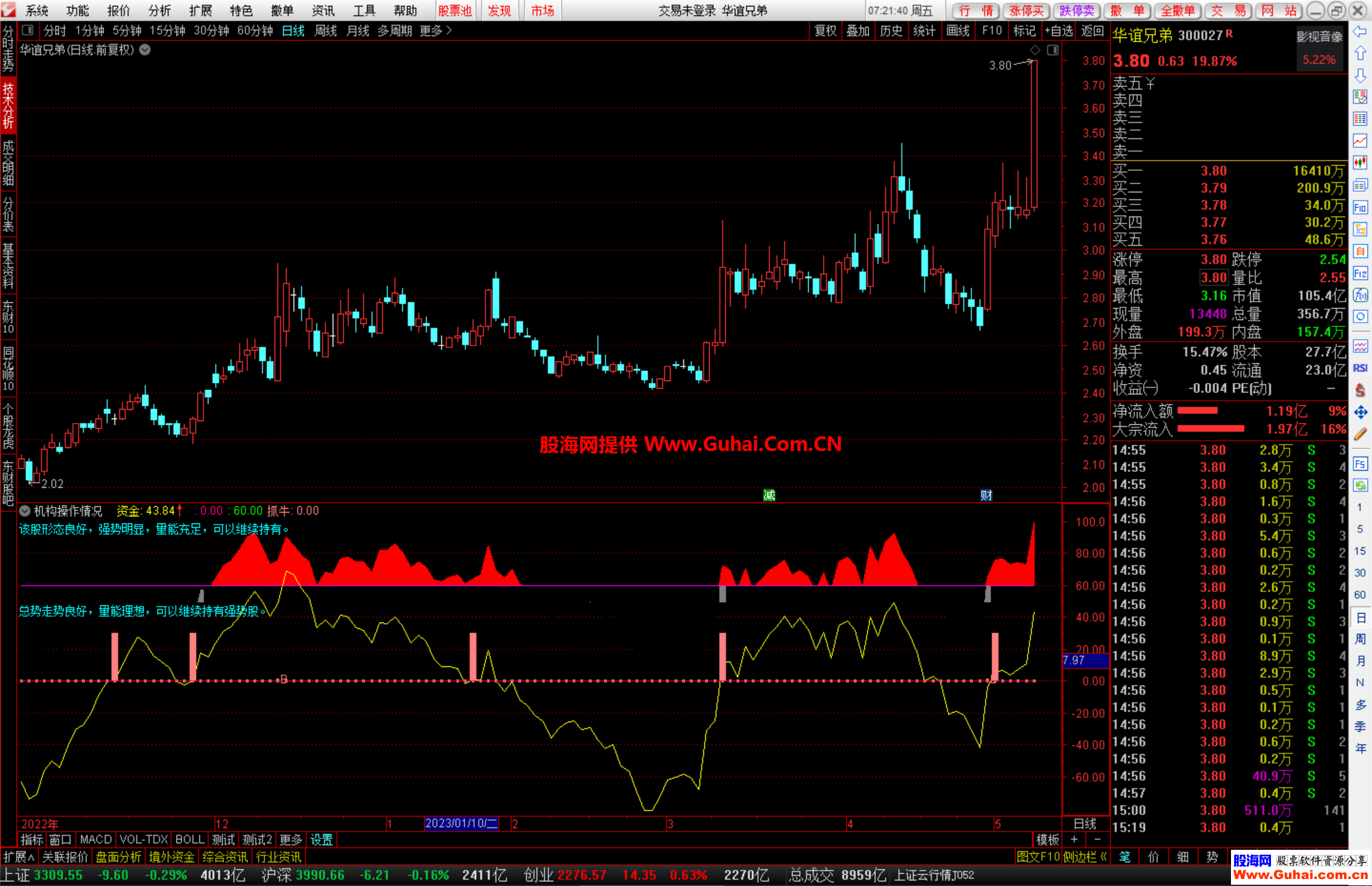
Task: Select the 年 yearly period in right sidebar
Action: pos(1360,749)
